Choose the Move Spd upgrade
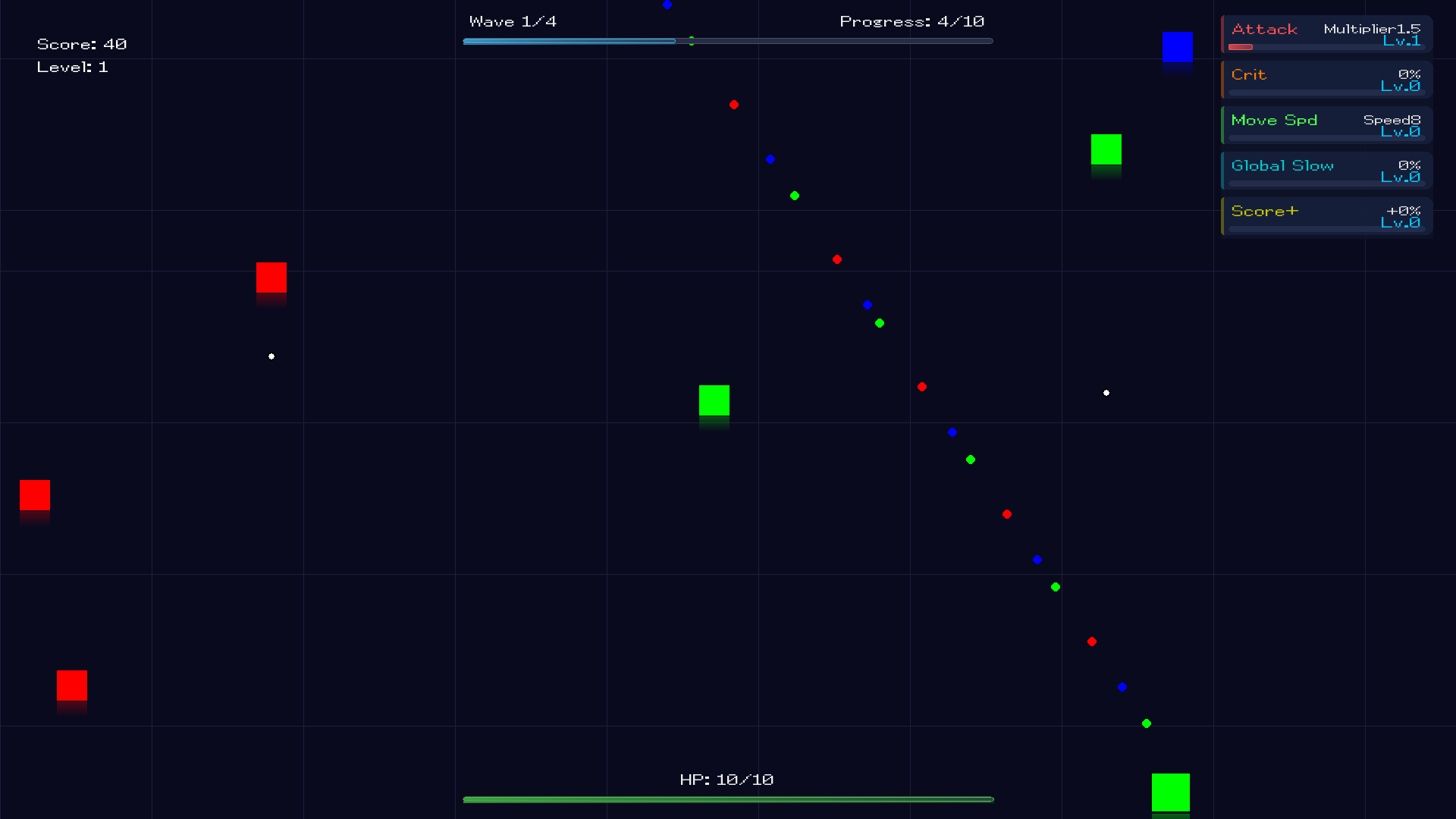The image size is (1456, 819). point(1326,125)
